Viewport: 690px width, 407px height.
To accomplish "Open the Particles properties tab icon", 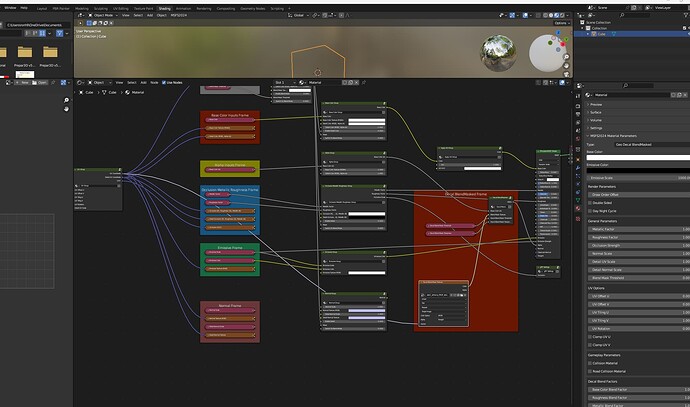I will [x=578, y=176].
